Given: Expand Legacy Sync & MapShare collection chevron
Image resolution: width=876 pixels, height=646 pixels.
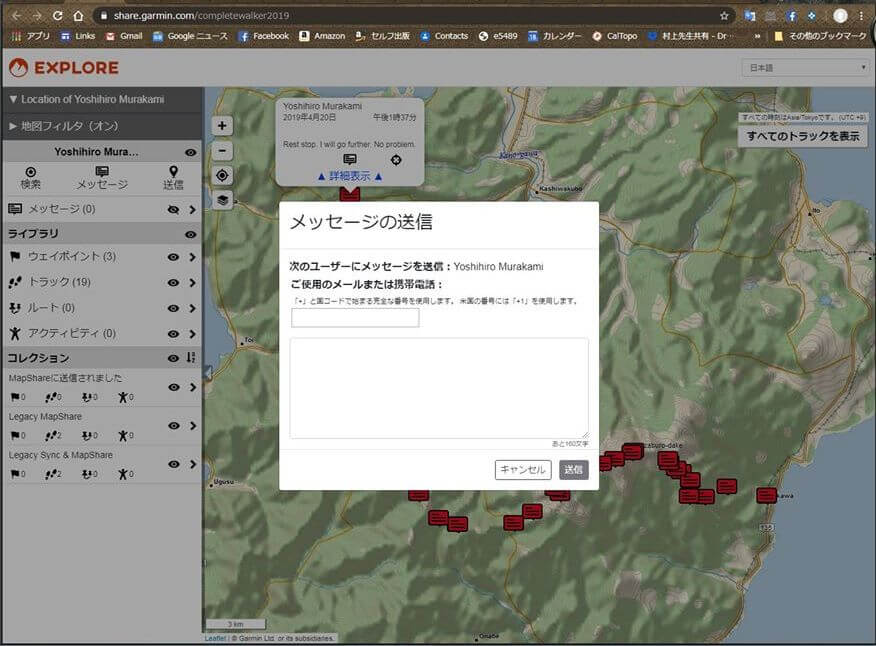Looking at the screenshot, I should point(193,464).
